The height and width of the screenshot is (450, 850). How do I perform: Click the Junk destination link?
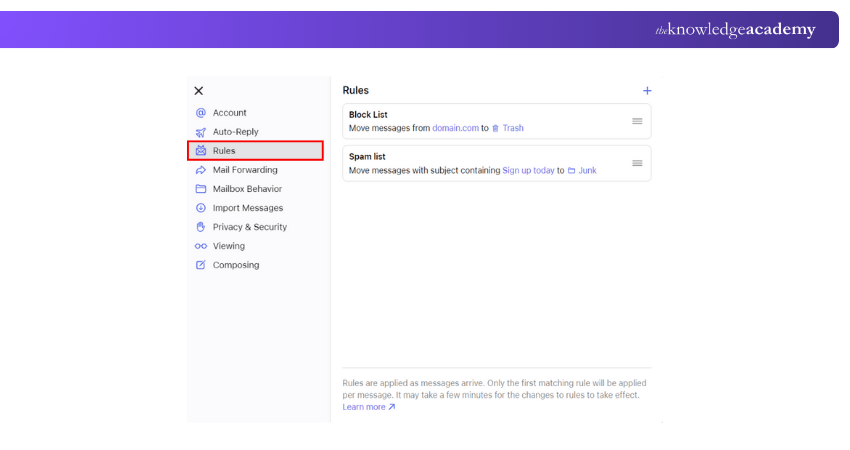coord(587,170)
